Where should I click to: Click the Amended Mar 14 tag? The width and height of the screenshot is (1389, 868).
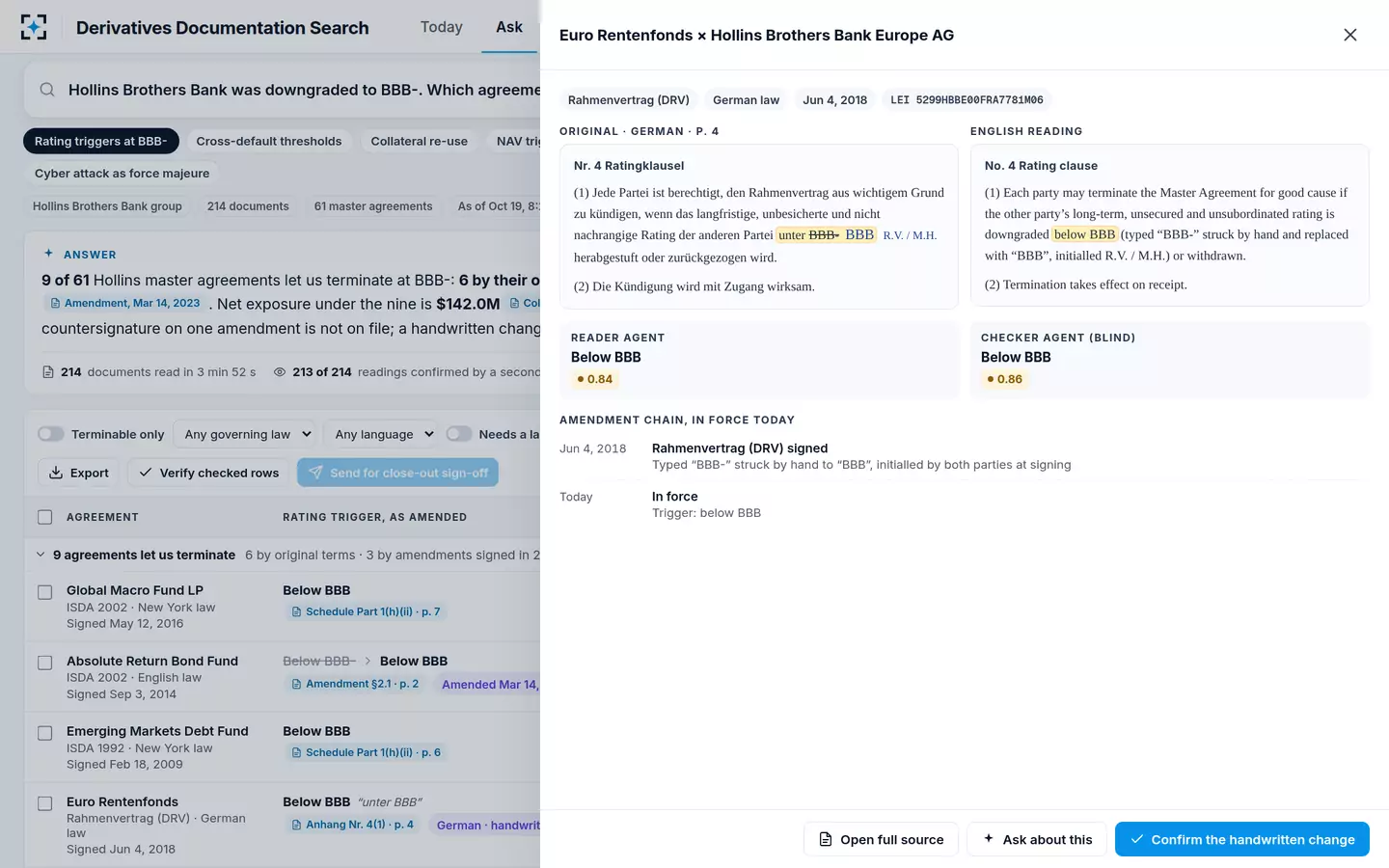(x=487, y=685)
